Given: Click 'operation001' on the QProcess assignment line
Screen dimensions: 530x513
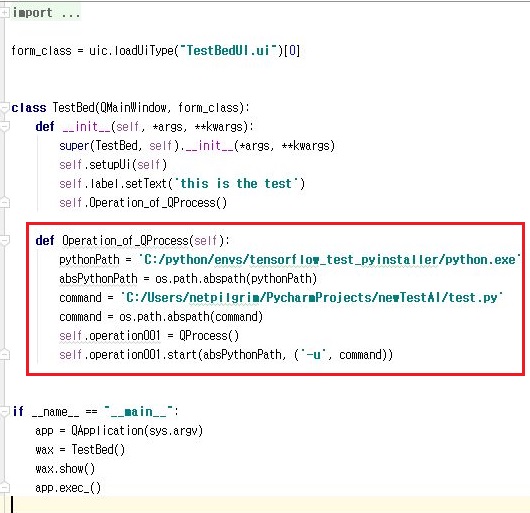Looking at the screenshot, I should point(124,336).
